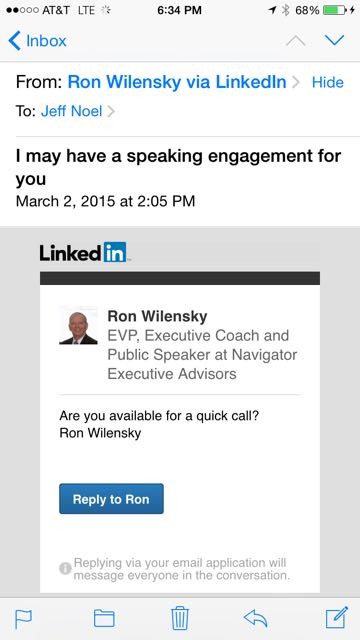Flag this email message
The width and height of the screenshot is (360, 640).
24,619
